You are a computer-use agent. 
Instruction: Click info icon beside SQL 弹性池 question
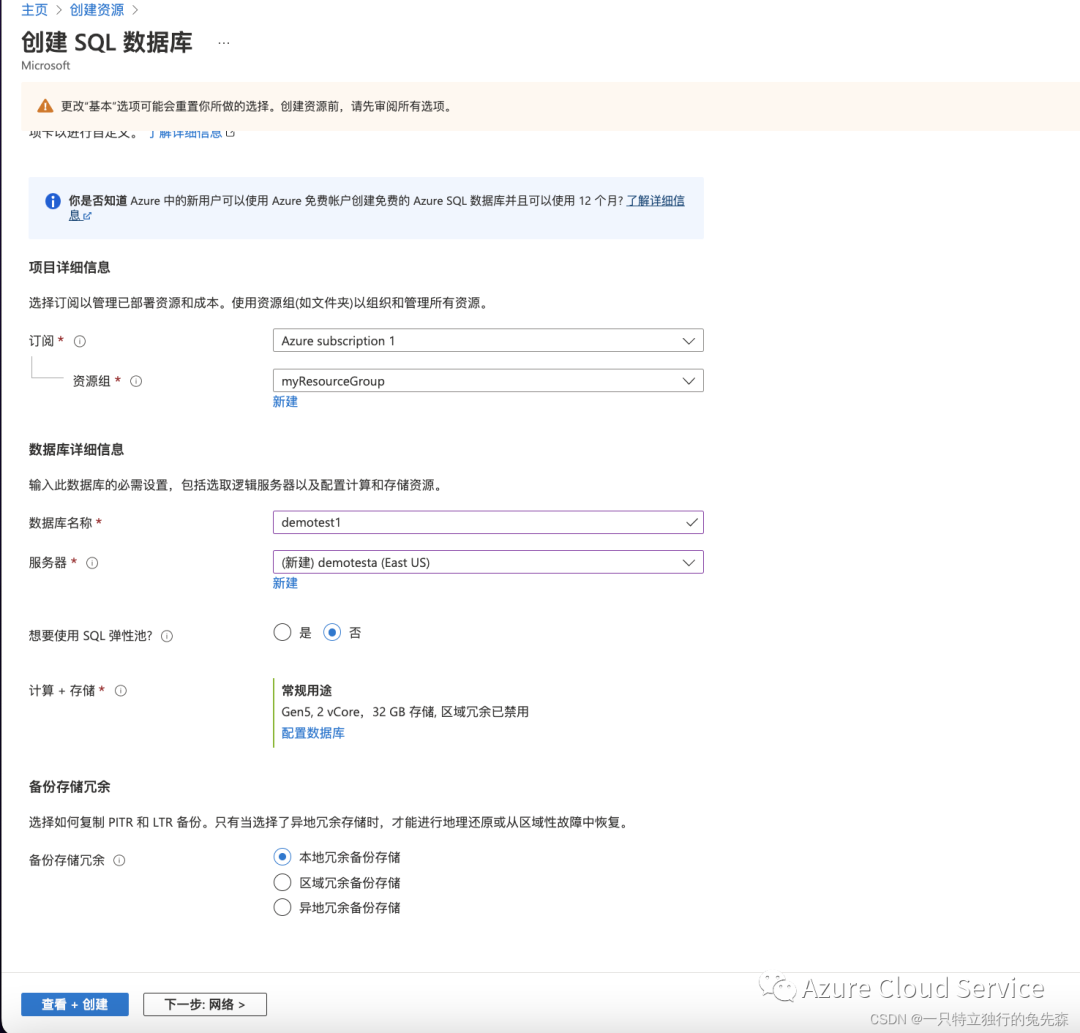[x=167, y=636]
